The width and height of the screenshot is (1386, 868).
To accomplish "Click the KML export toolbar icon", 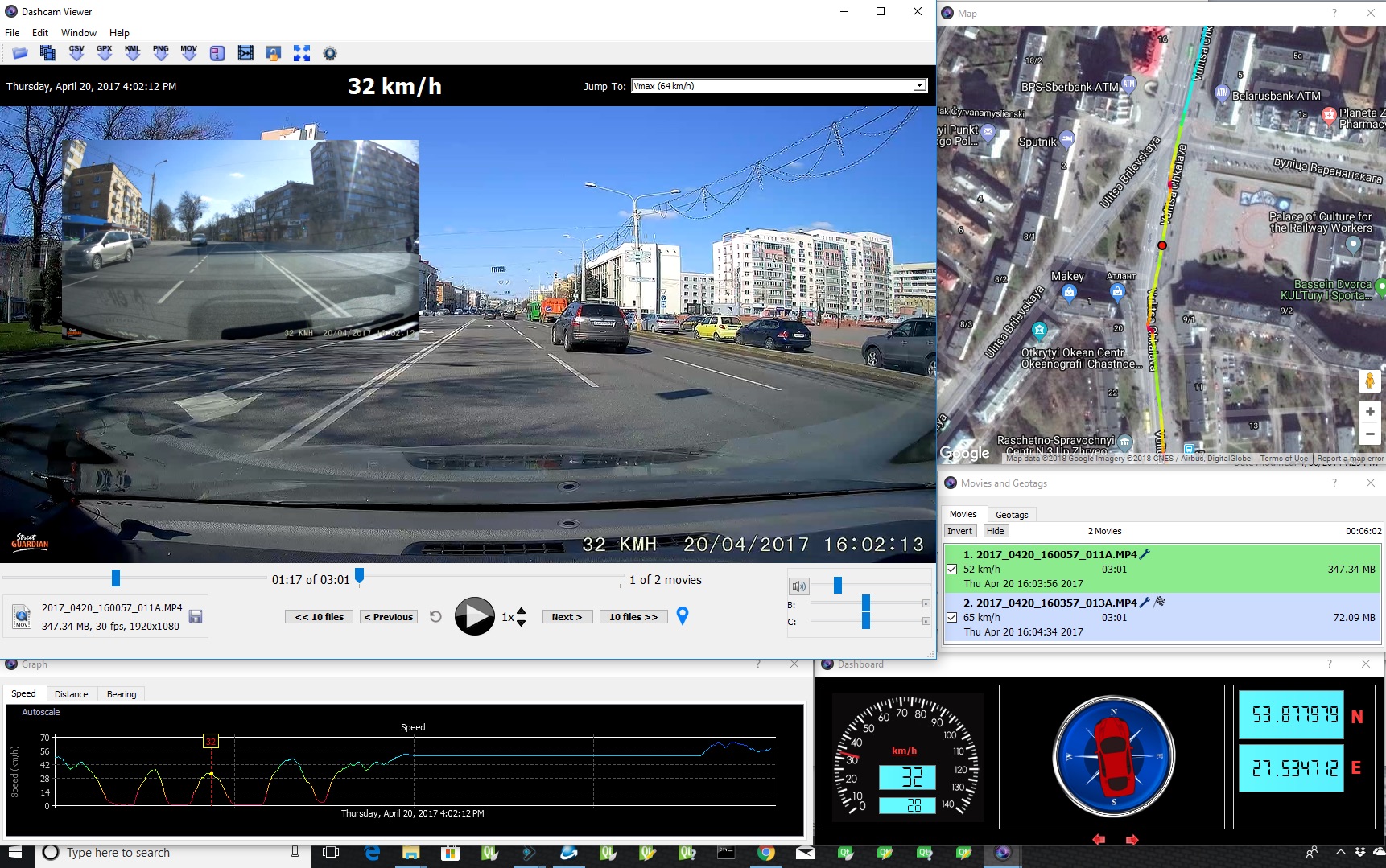I will 133,53.
